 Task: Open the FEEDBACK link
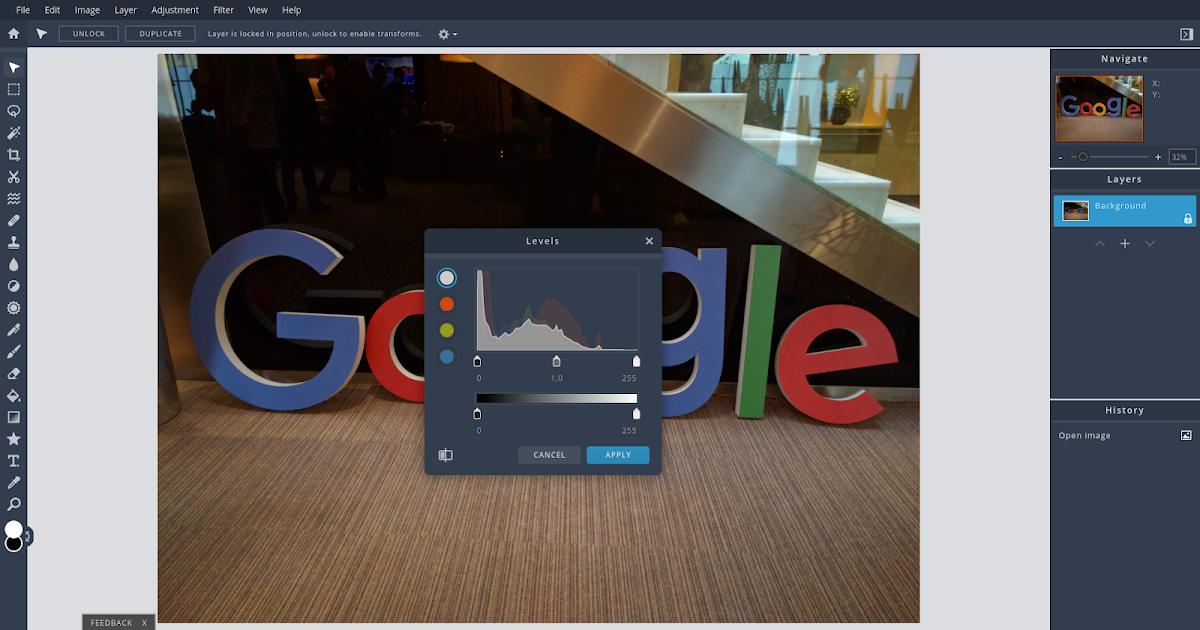tap(111, 623)
